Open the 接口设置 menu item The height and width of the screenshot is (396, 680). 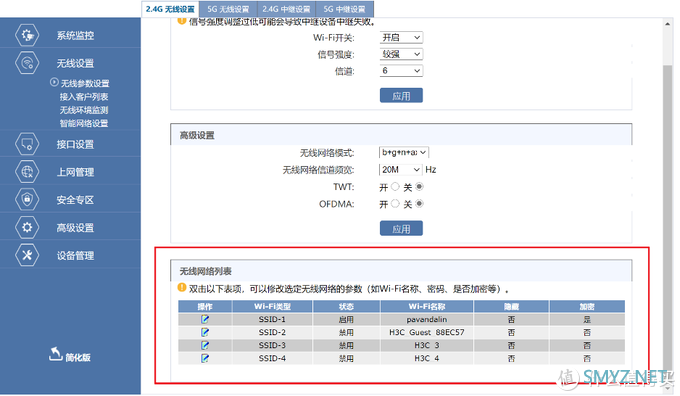tap(75, 144)
